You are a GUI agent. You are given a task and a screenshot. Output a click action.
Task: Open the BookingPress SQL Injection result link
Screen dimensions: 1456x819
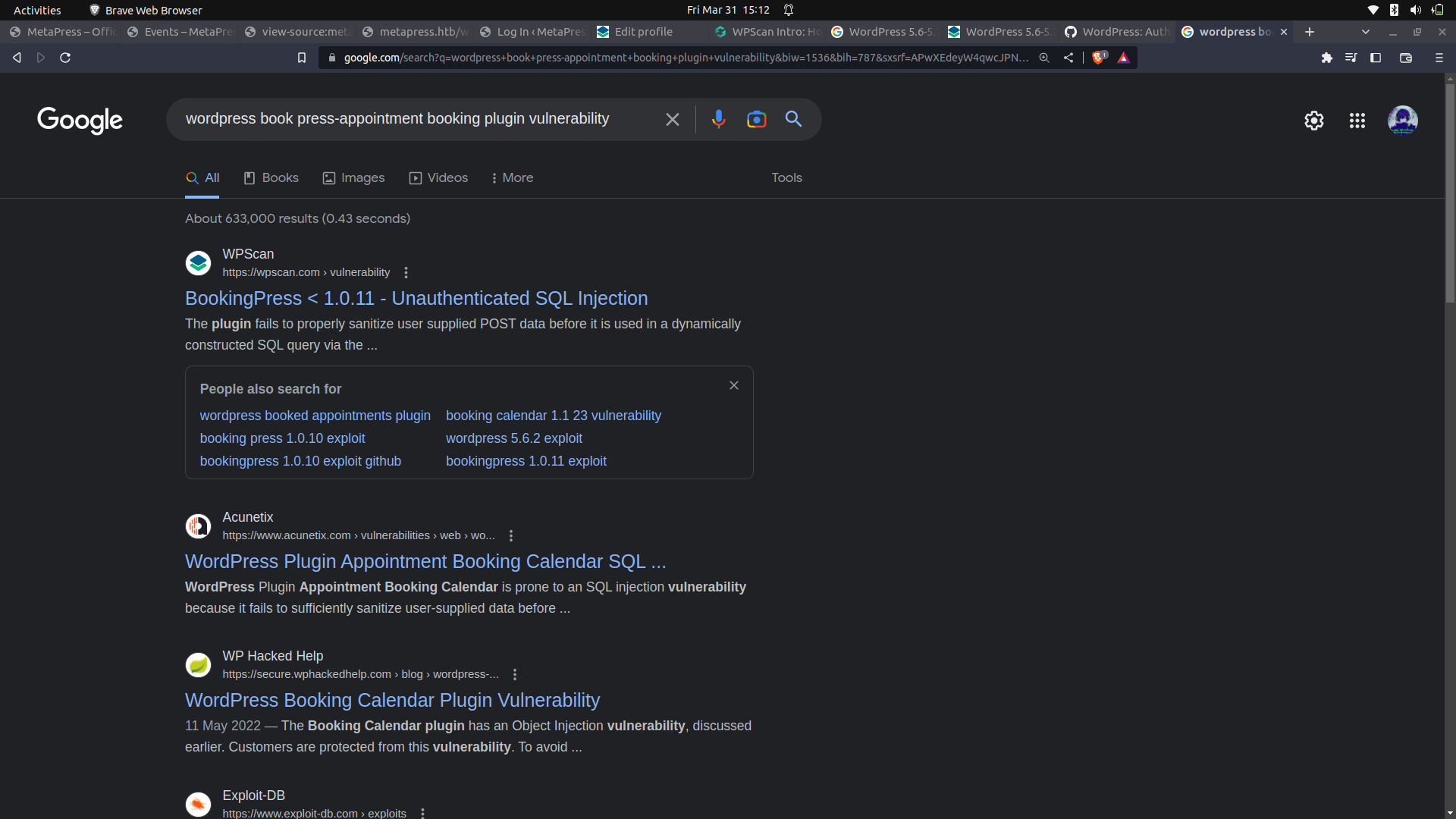click(416, 298)
